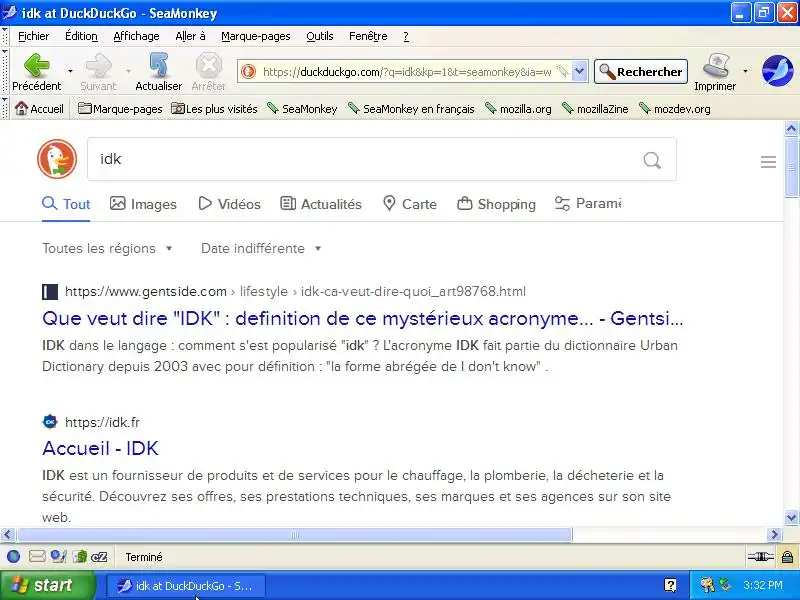Image resolution: width=800 pixels, height=600 pixels.
Task: Open mozdev.org bookmark
Action: 674,109
